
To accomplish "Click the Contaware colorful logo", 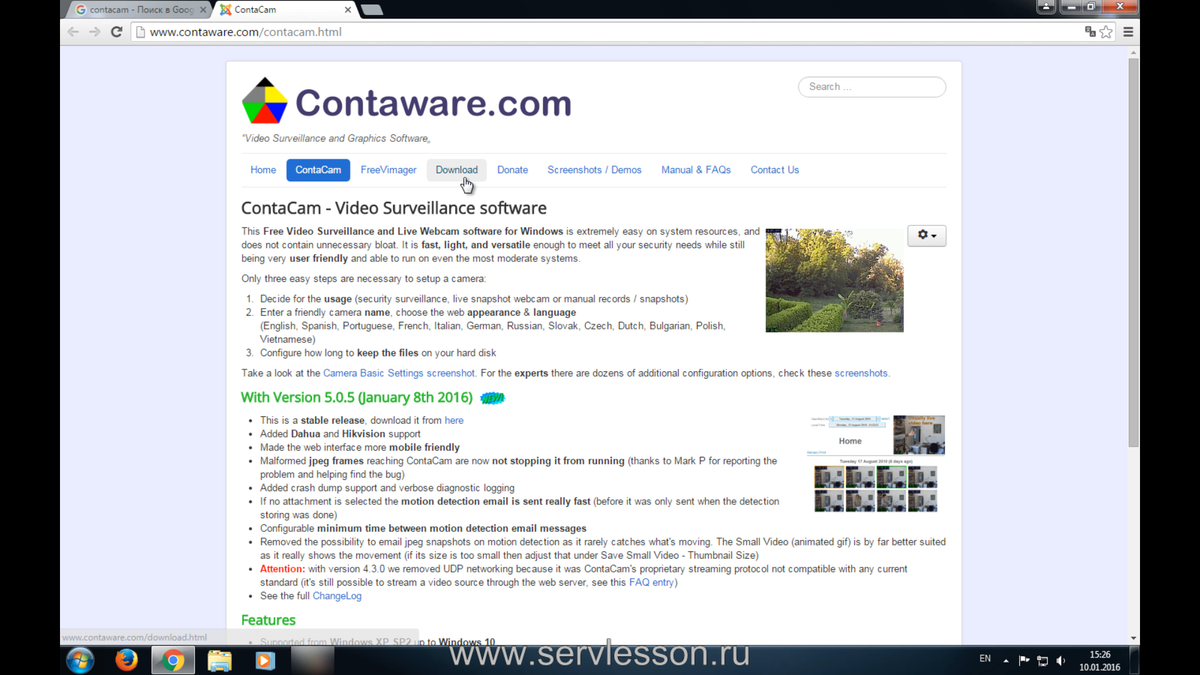I will 264,101.
